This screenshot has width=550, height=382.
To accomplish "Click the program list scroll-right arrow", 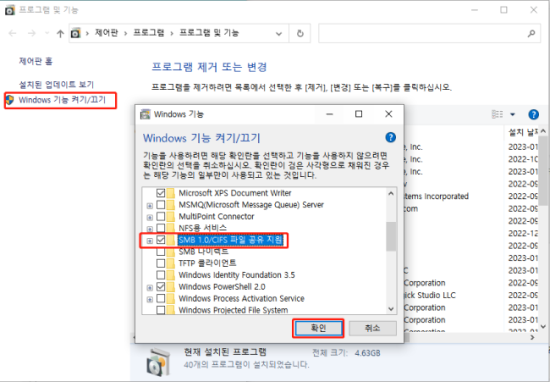I will (x=533, y=337).
